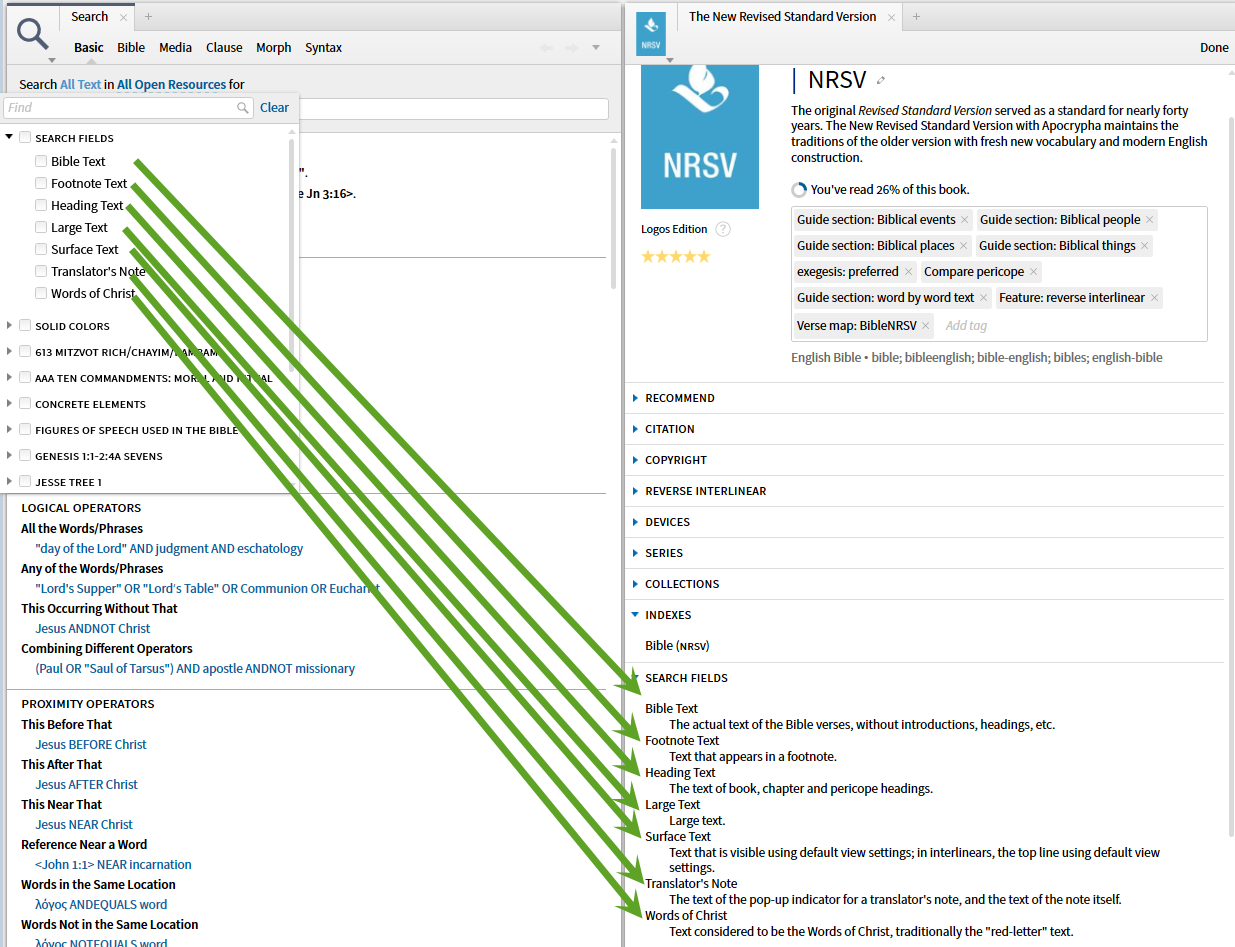The width and height of the screenshot is (1235, 947).
Task: Check the Words of Christ search field
Action: 41,293
